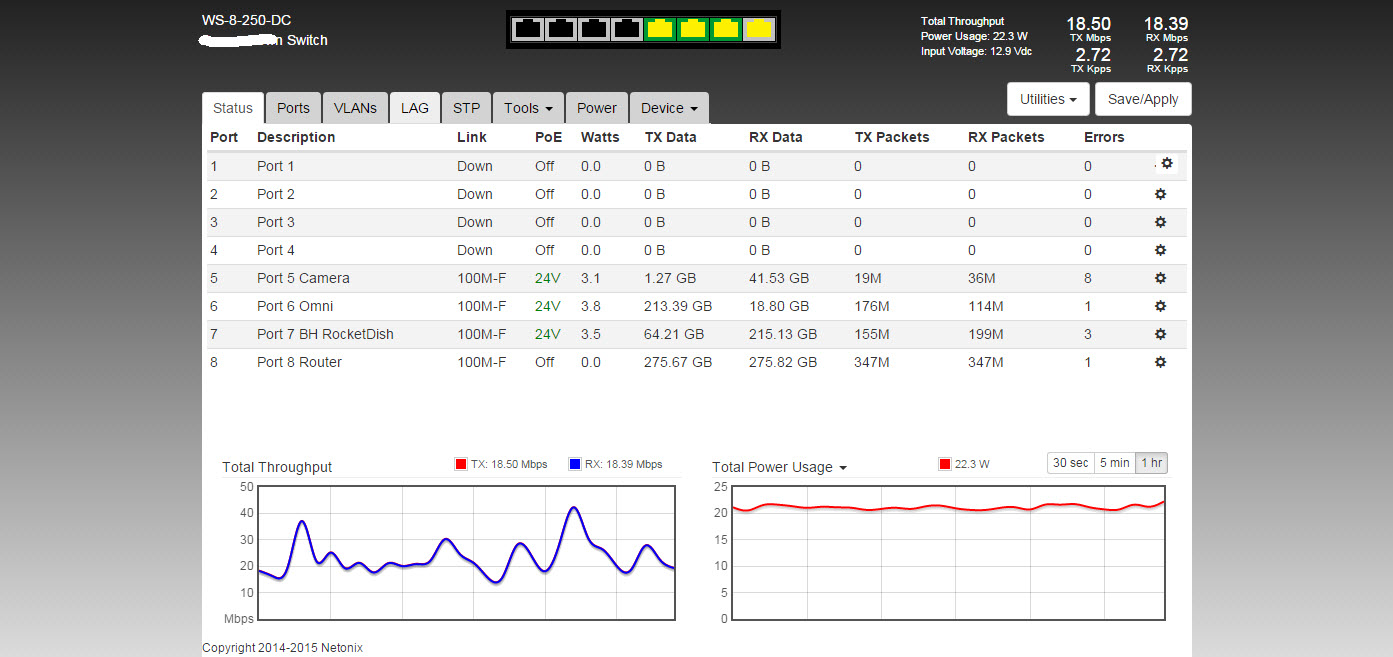Open gear settings for Port 8 Router
Image resolution: width=1393 pixels, height=657 pixels.
(x=1160, y=362)
